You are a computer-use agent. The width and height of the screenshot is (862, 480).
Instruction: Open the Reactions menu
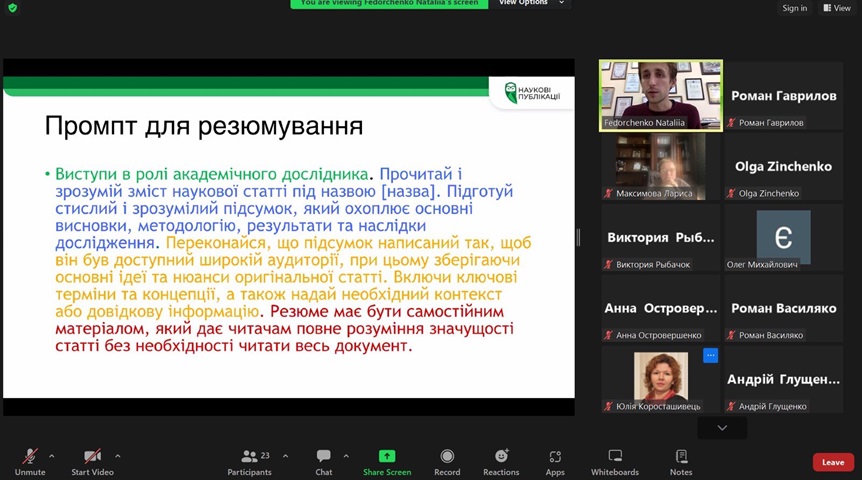tap(501, 461)
